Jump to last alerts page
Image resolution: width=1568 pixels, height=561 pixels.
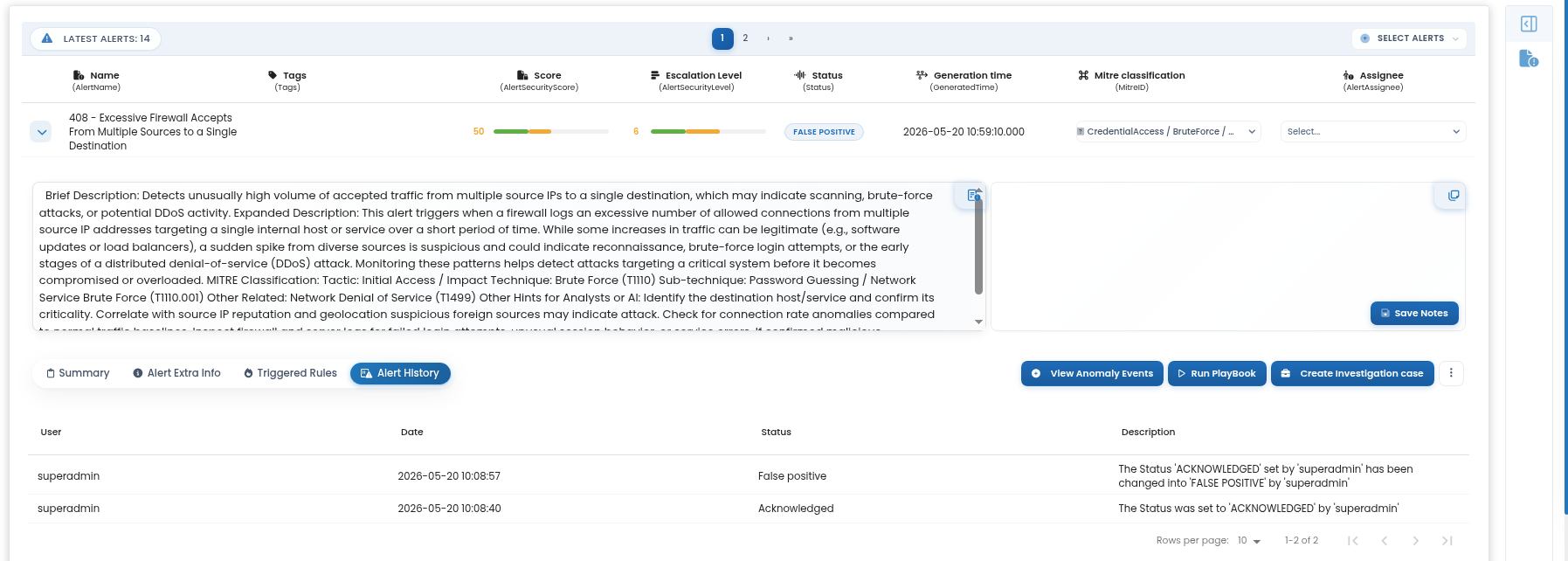click(x=791, y=38)
